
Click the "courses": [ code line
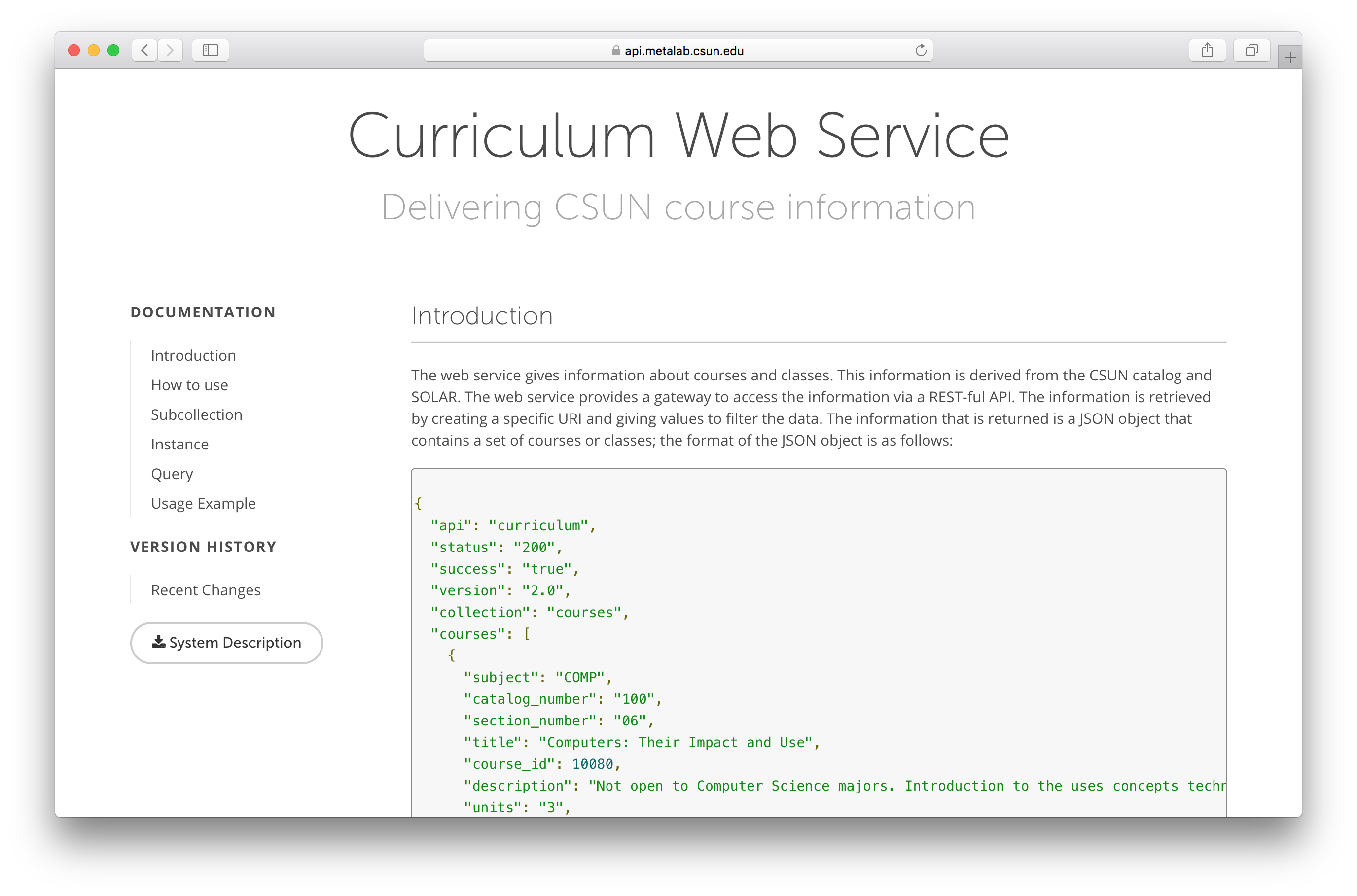tap(480, 634)
